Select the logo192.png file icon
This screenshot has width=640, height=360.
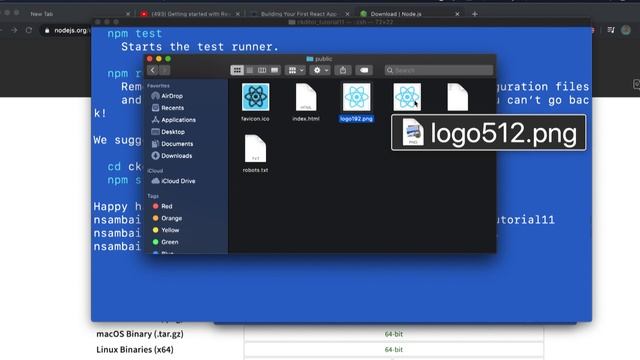(x=356, y=97)
